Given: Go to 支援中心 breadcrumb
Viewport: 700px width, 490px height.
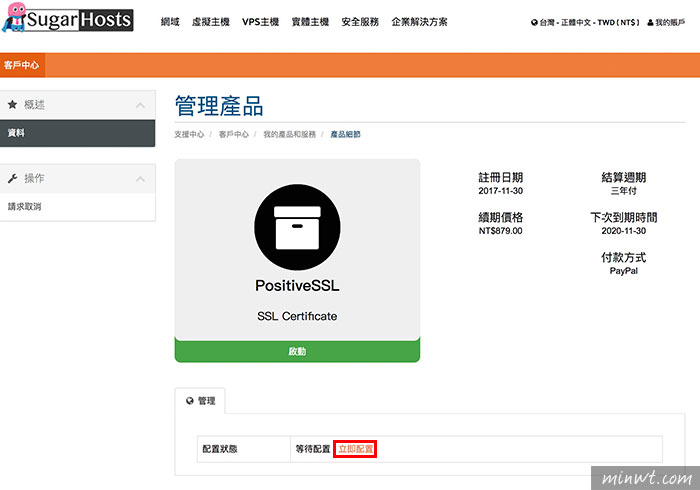Looking at the screenshot, I should point(189,134).
